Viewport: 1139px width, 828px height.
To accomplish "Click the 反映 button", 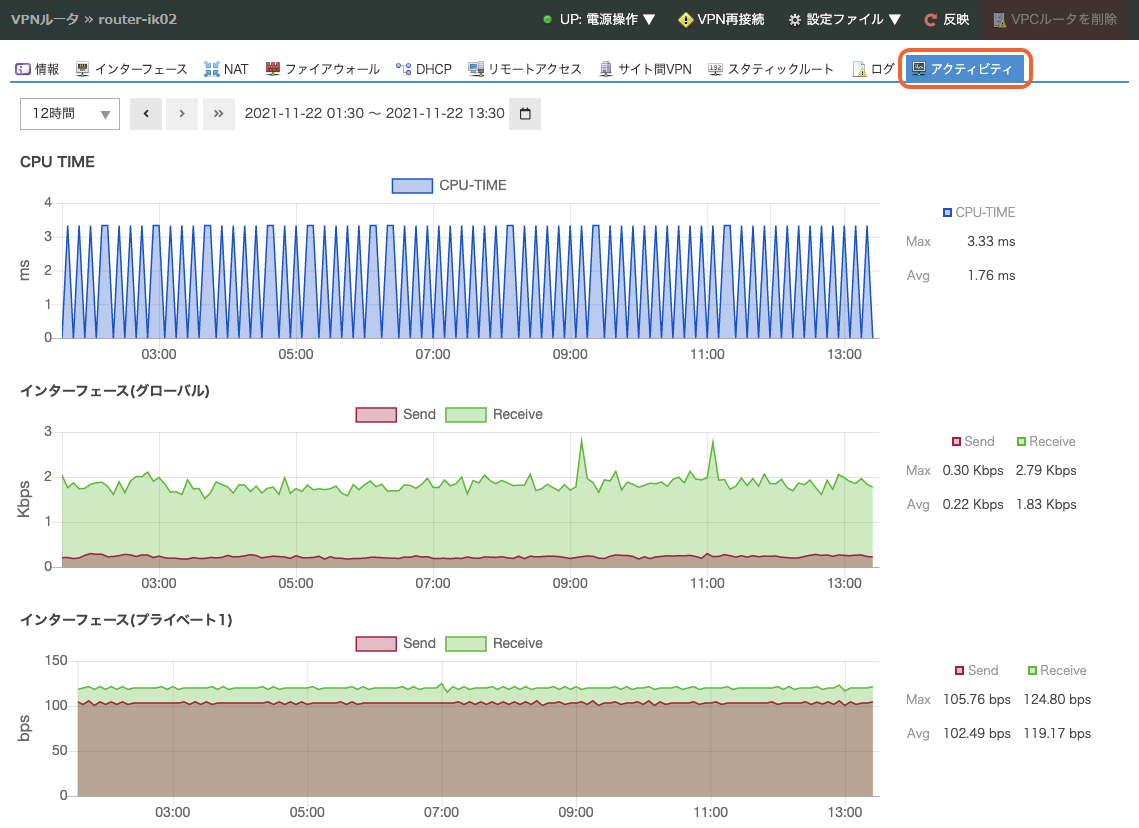I will (x=947, y=20).
